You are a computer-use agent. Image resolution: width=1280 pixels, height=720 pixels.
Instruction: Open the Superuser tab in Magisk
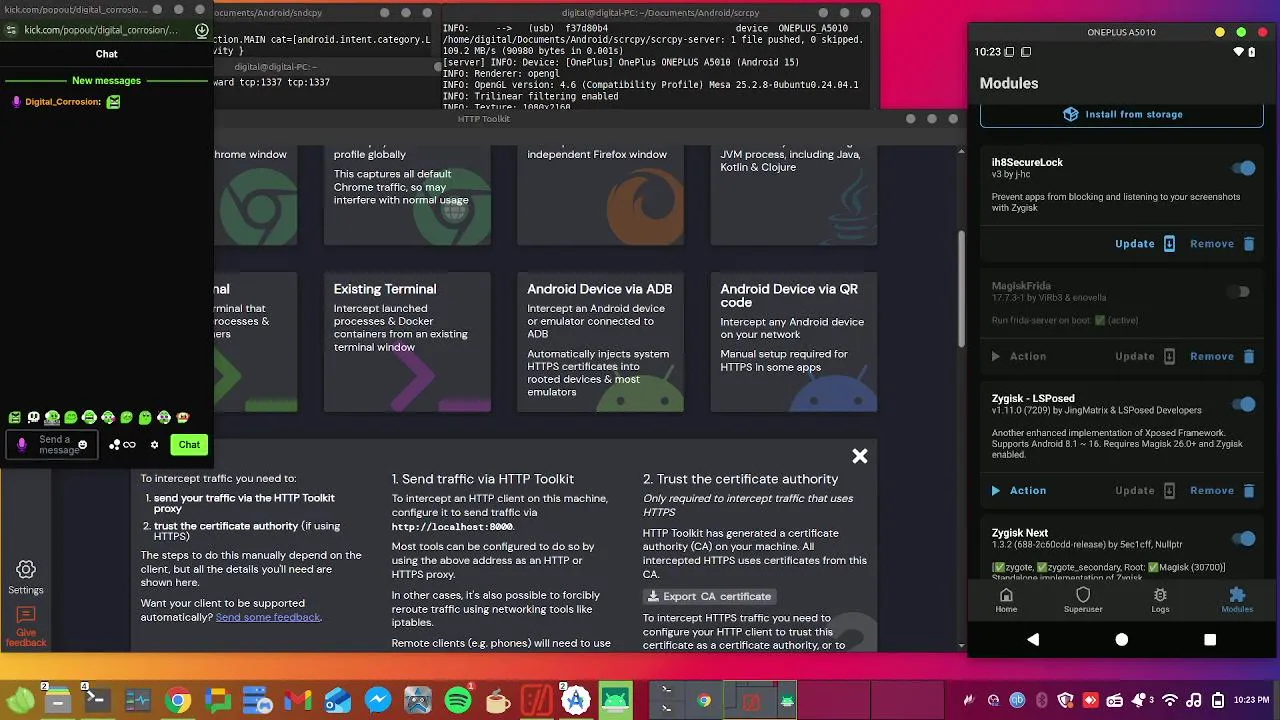point(1083,600)
